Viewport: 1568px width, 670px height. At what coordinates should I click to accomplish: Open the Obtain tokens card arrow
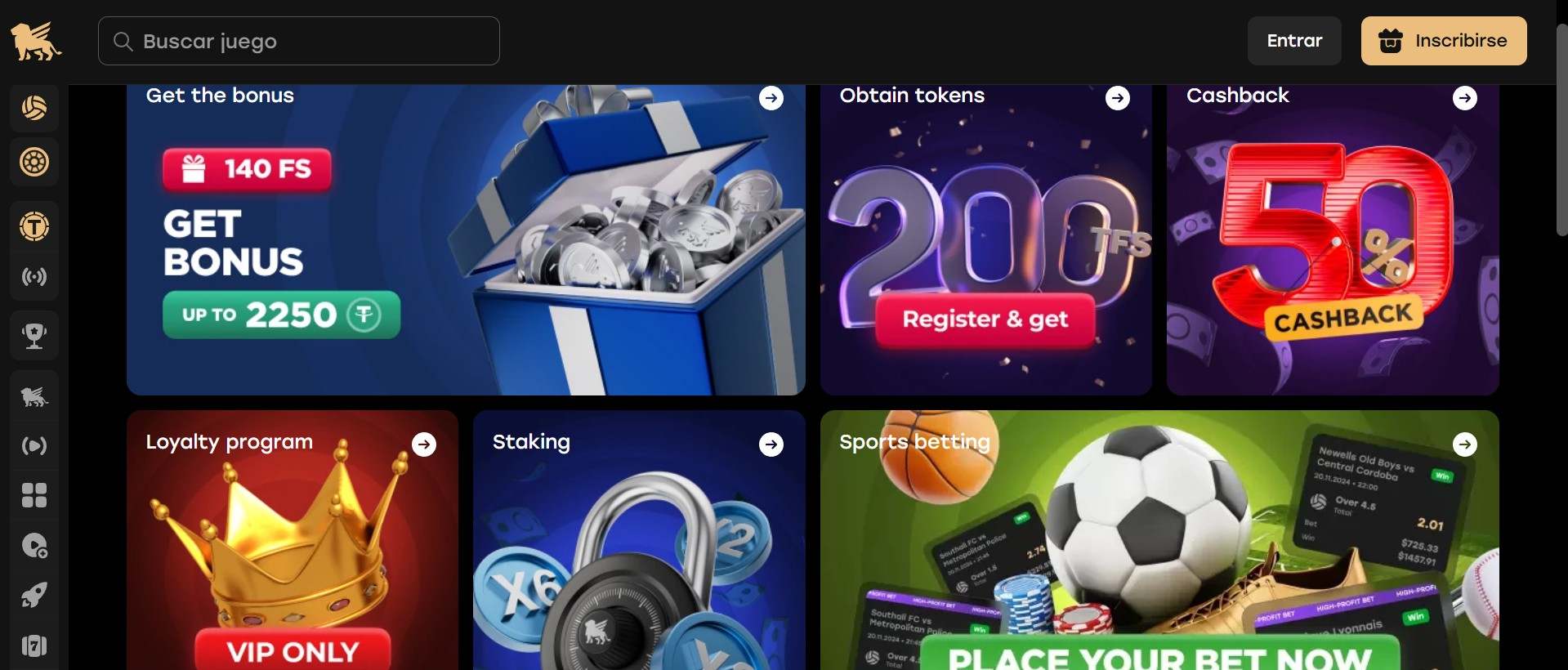pyautogui.click(x=1118, y=98)
